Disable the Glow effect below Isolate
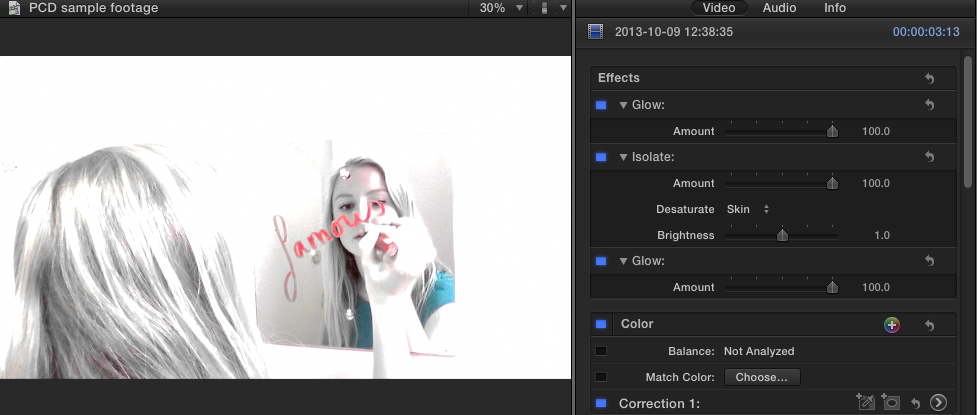This screenshot has height=415, width=977. (x=601, y=261)
